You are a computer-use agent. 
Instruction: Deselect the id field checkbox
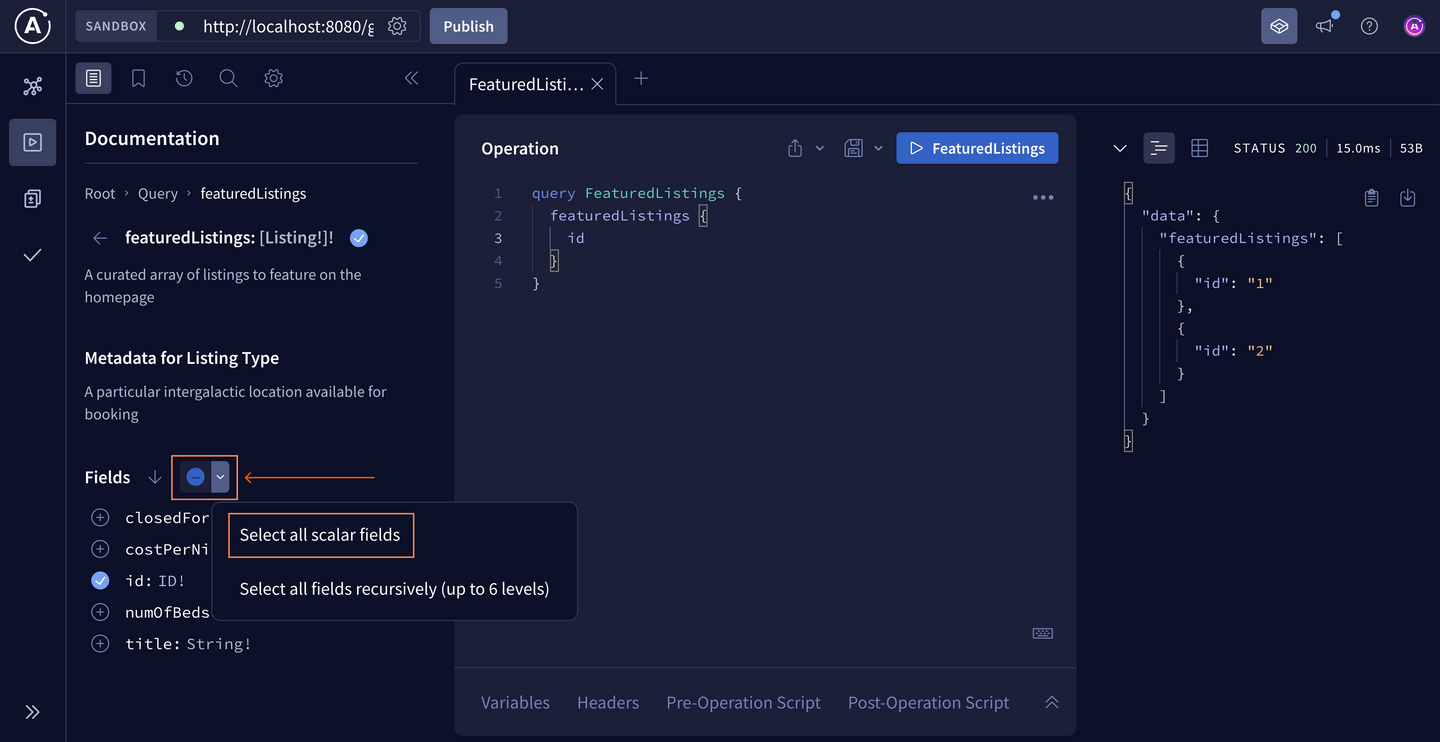[x=99, y=580]
